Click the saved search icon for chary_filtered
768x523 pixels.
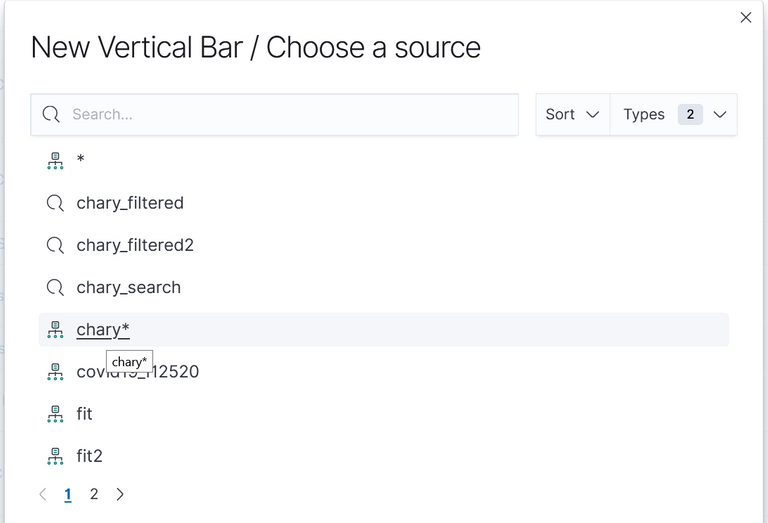55,203
